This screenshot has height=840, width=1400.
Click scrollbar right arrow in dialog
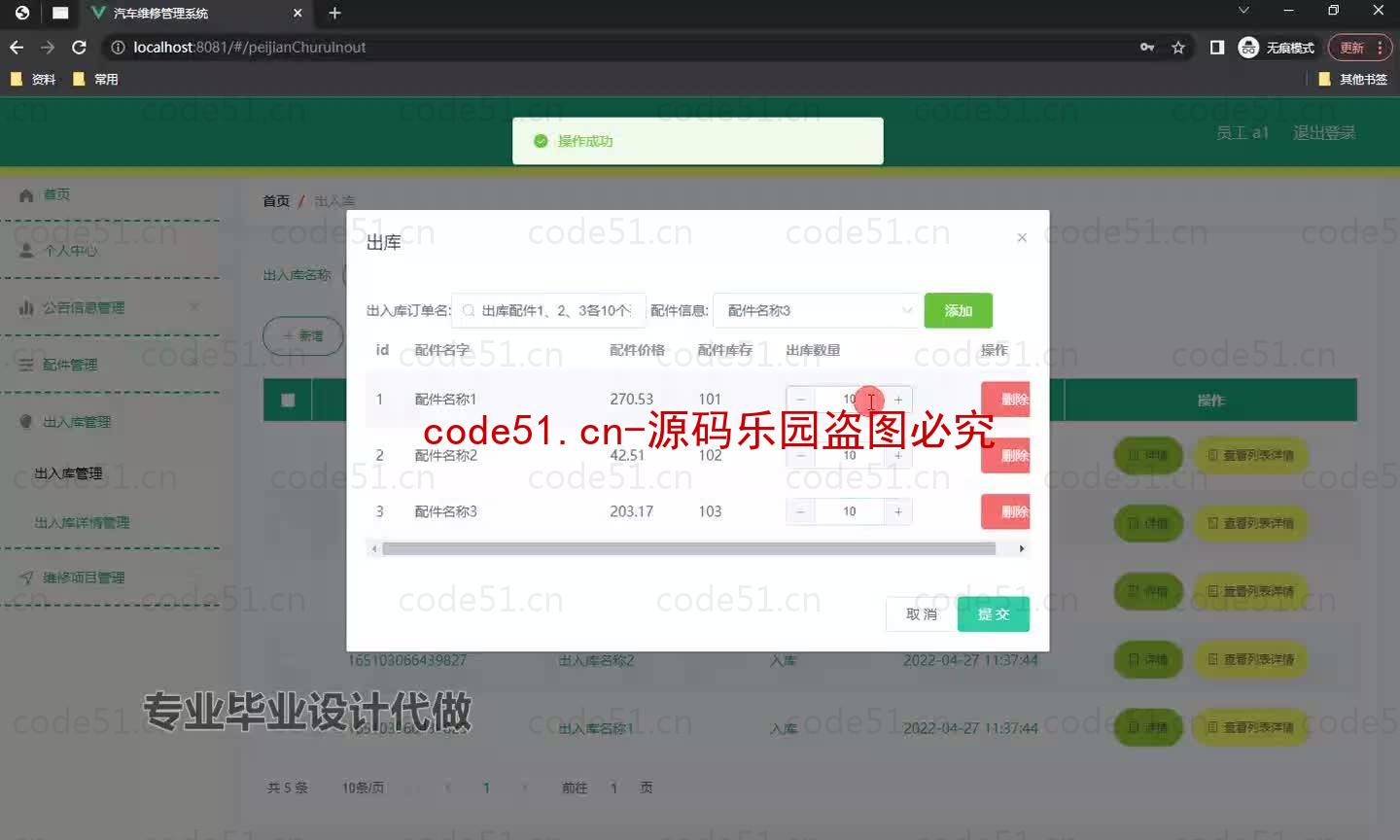1021,548
